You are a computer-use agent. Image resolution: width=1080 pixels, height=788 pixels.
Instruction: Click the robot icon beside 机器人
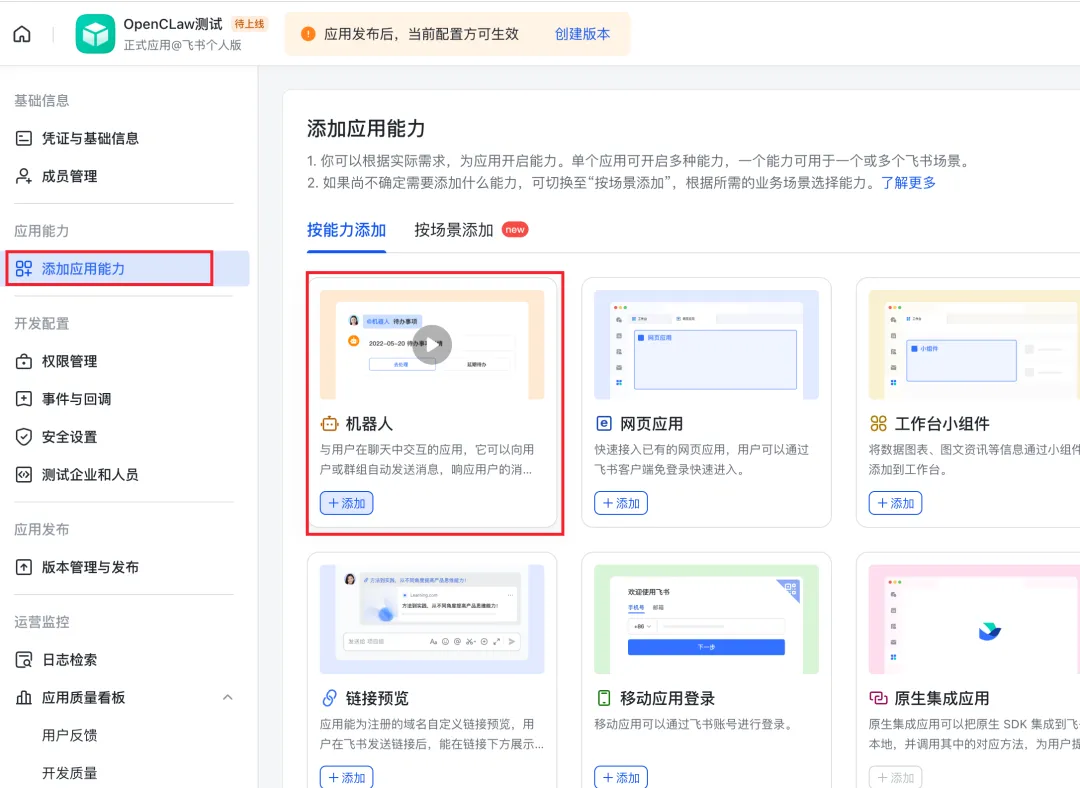click(329, 424)
